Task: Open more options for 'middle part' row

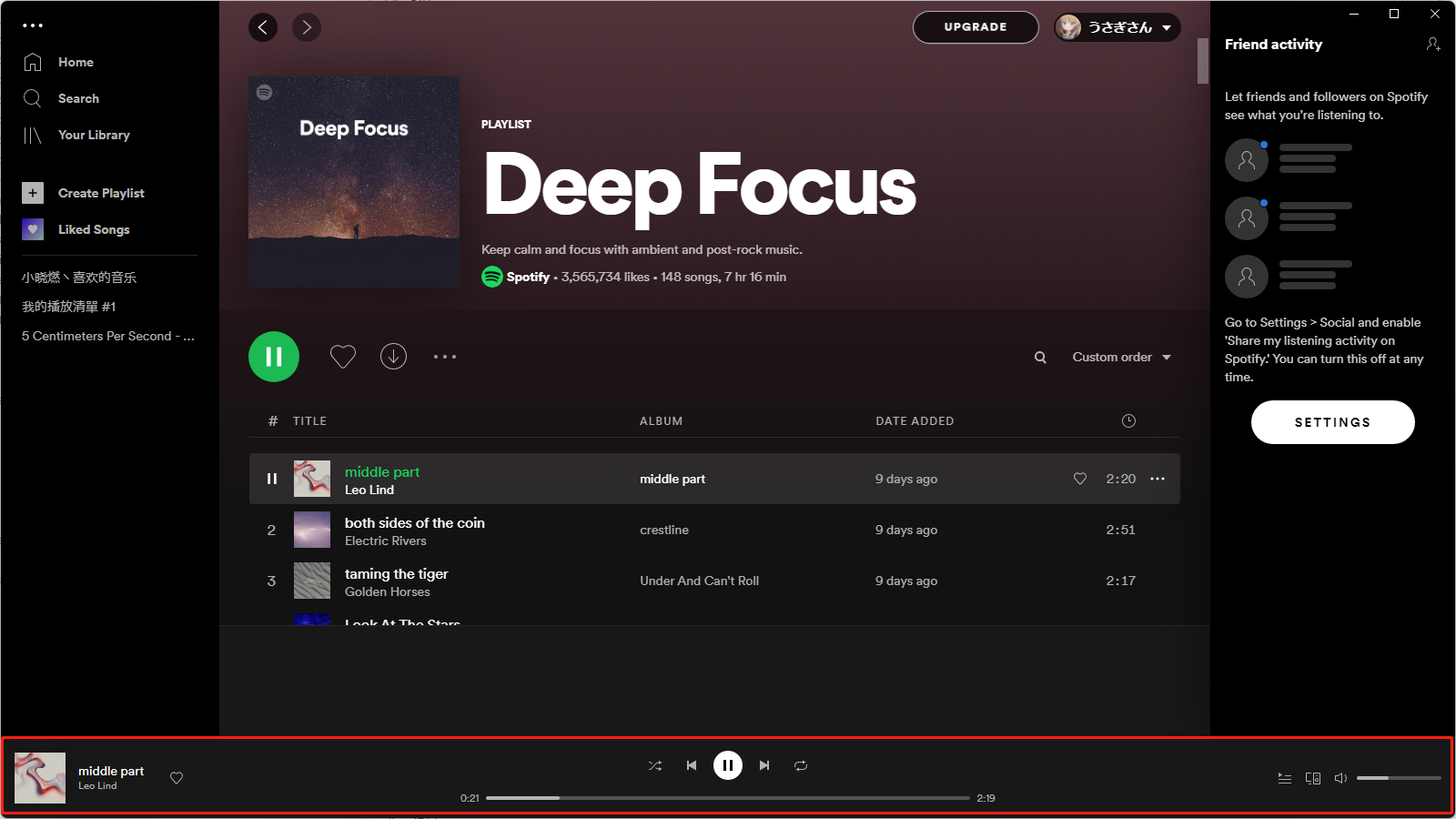Action: point(1158,479)
